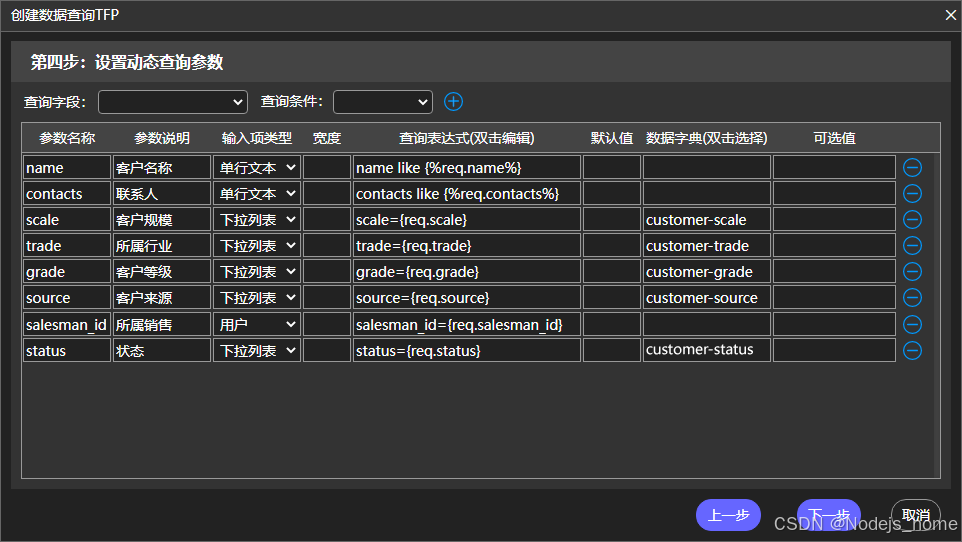Change input type for status row
962x542 pixels.
(x=257, y=350)
